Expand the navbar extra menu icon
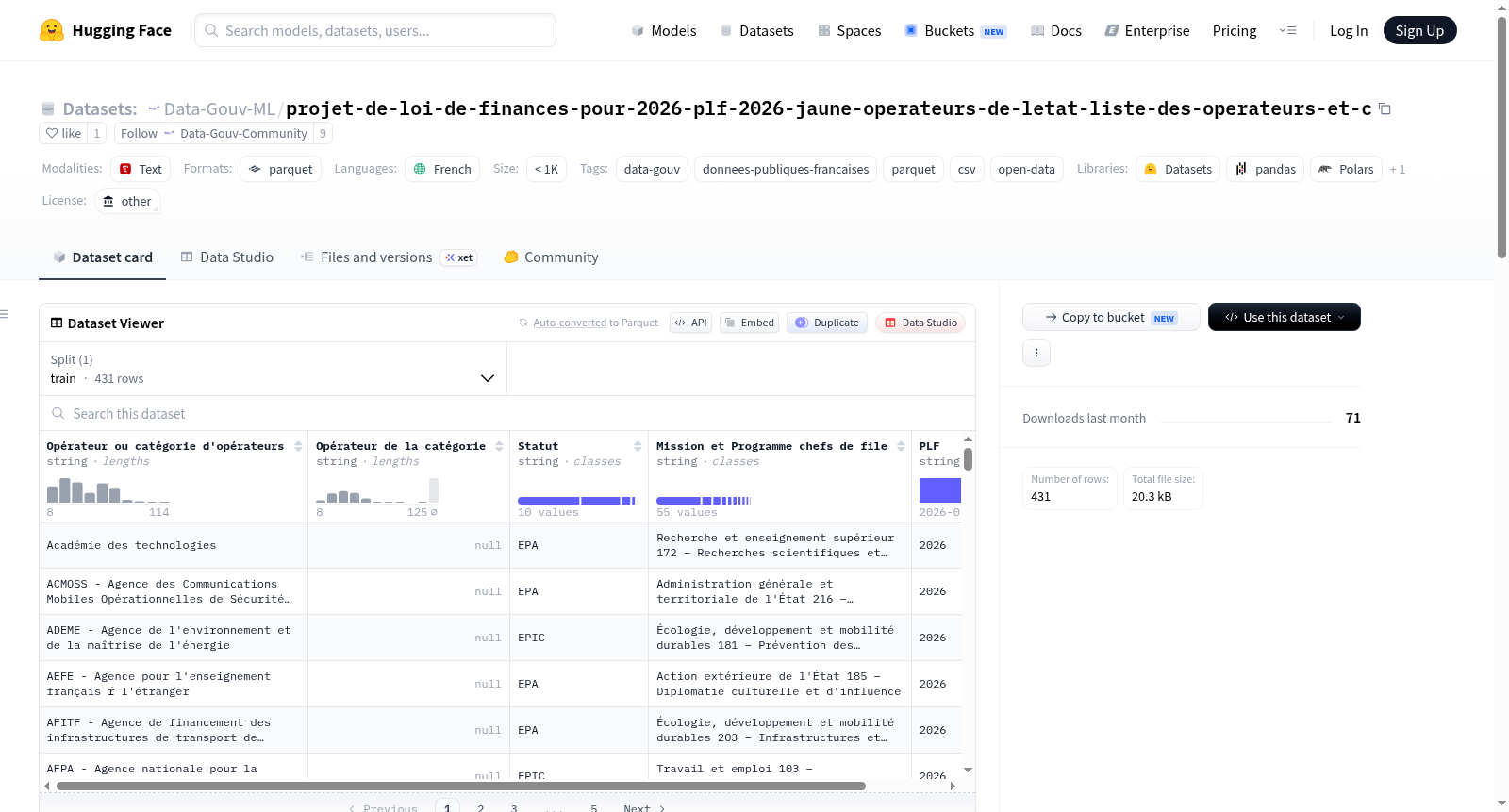1509x812 pixels. [x=1287, y=30]
